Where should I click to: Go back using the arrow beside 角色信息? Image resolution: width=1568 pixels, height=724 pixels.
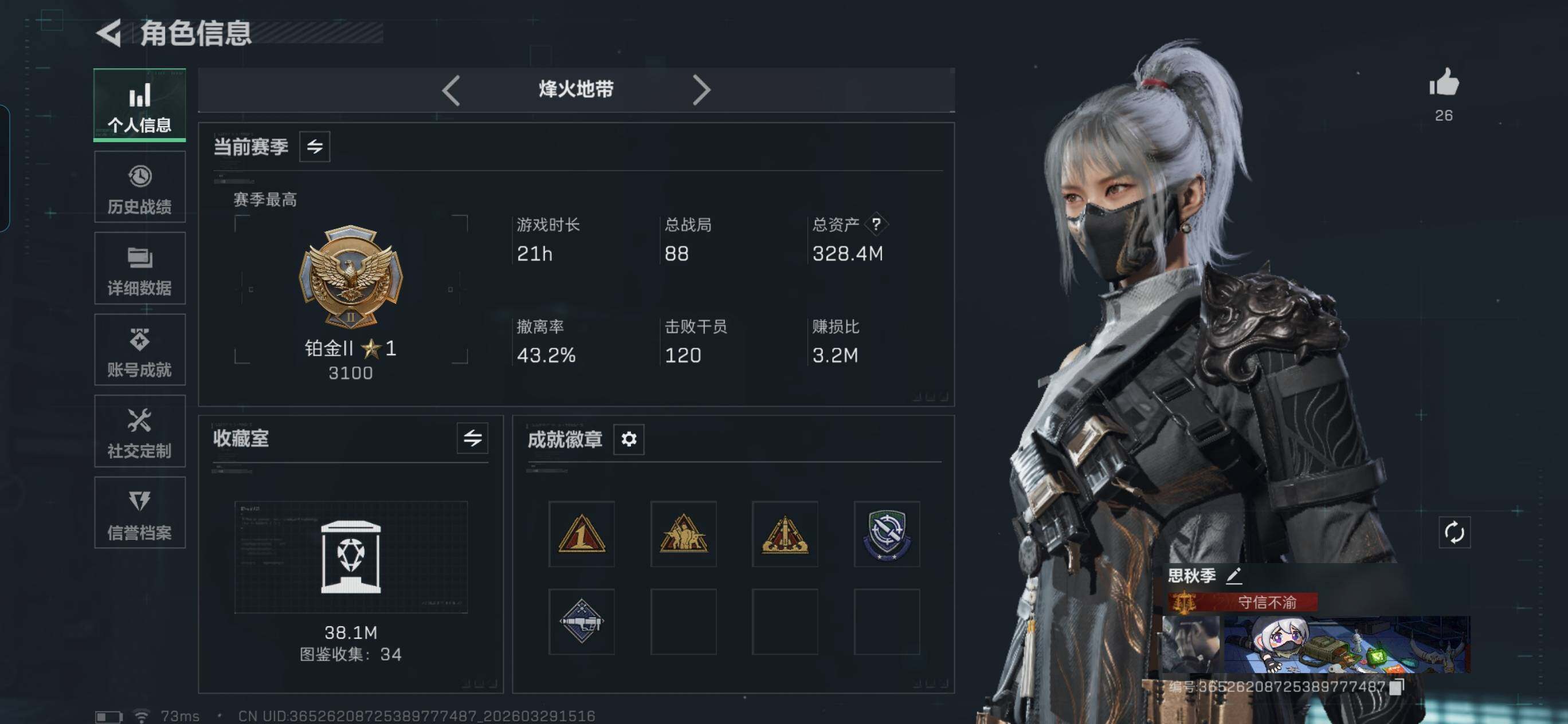(109, 33)
